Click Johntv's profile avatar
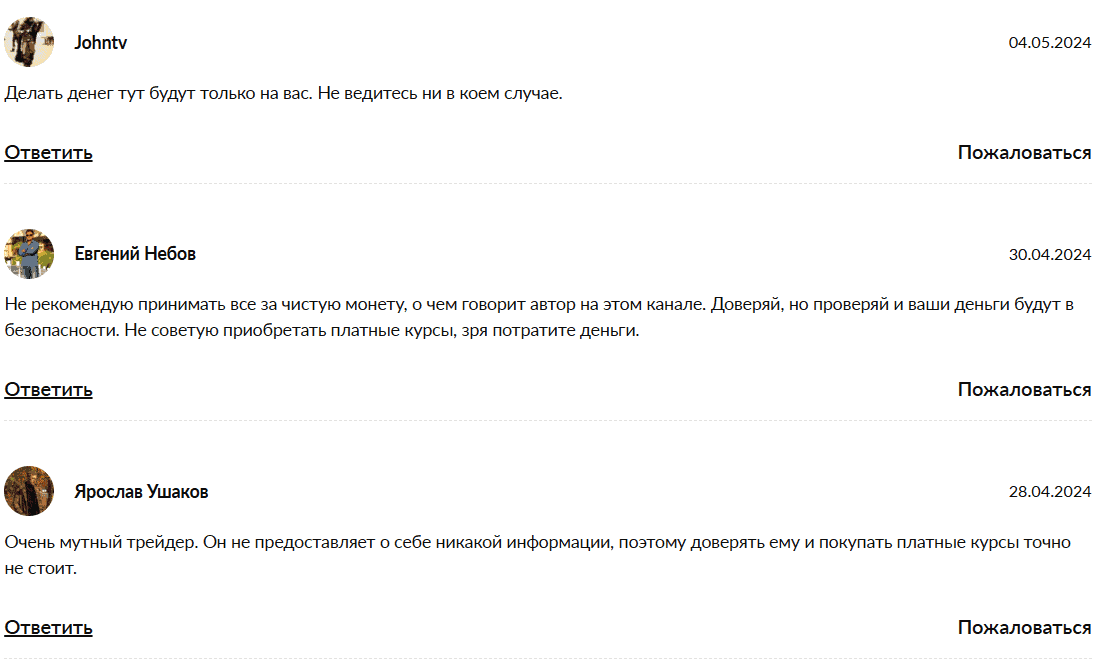The width and height of the screenshot is (1104, 666). pyautogui.click(x=29, y=42)
